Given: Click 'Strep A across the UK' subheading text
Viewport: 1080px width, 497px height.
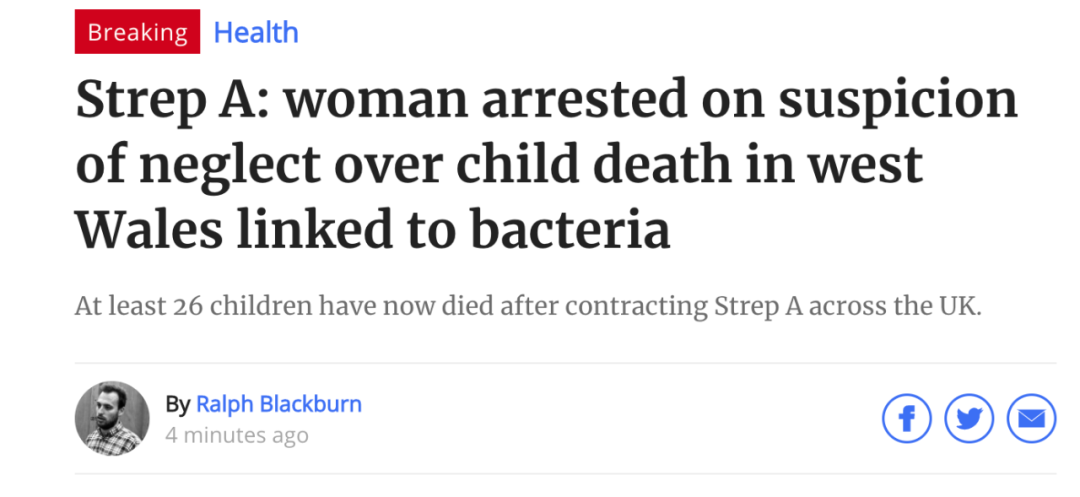Looking at the screenshot, I should click(x=847, y=306).
